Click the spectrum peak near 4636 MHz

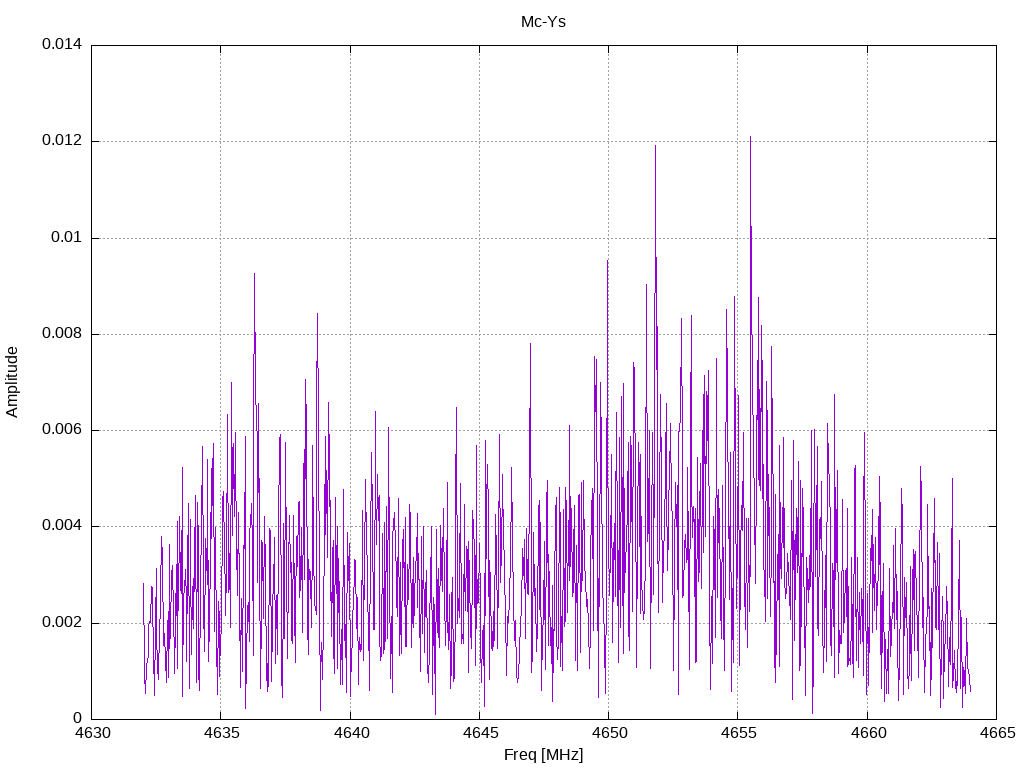(254, 276)
